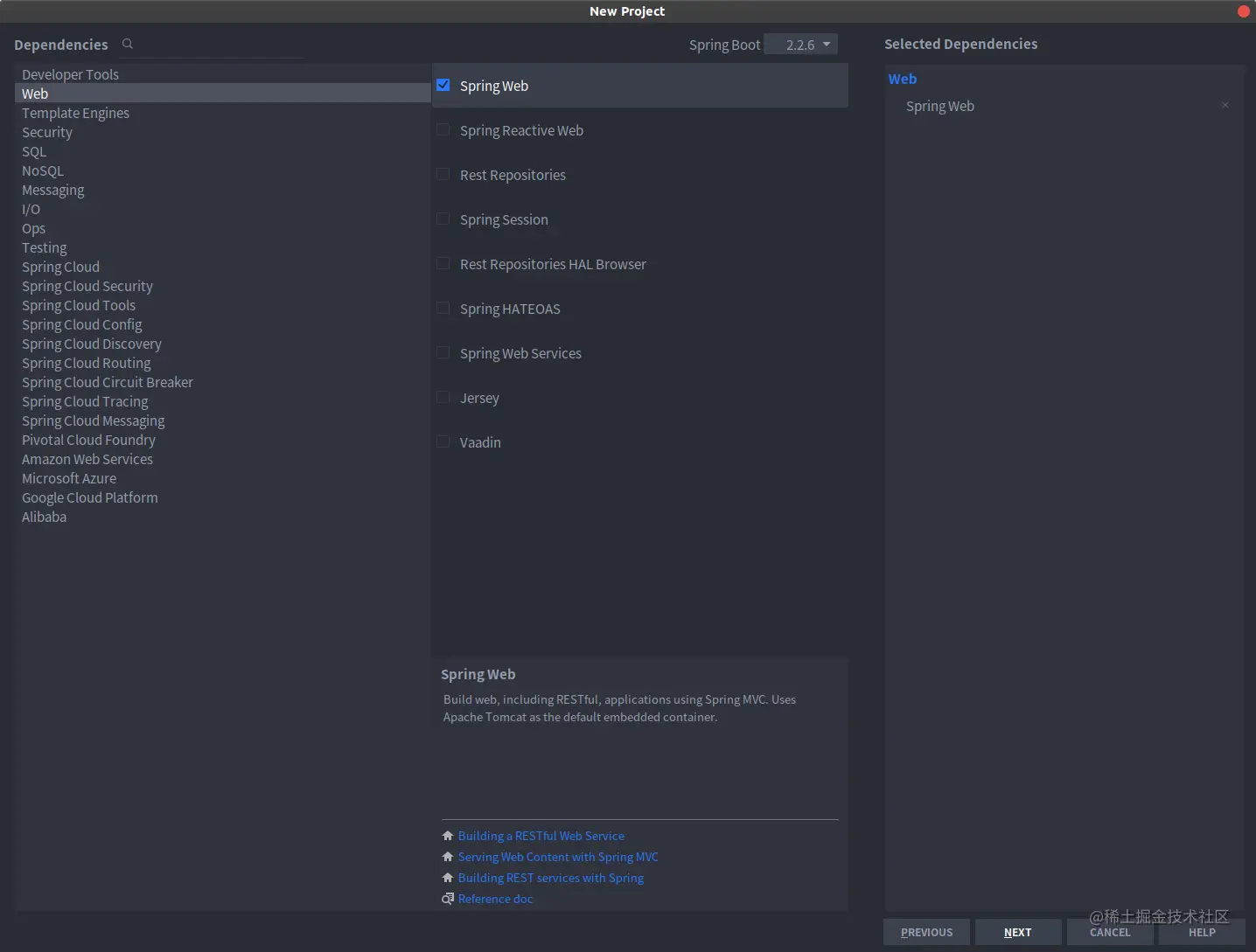Select the SQL category
Viewport: 1256px width, 952px height.
[x=222, y=151]
